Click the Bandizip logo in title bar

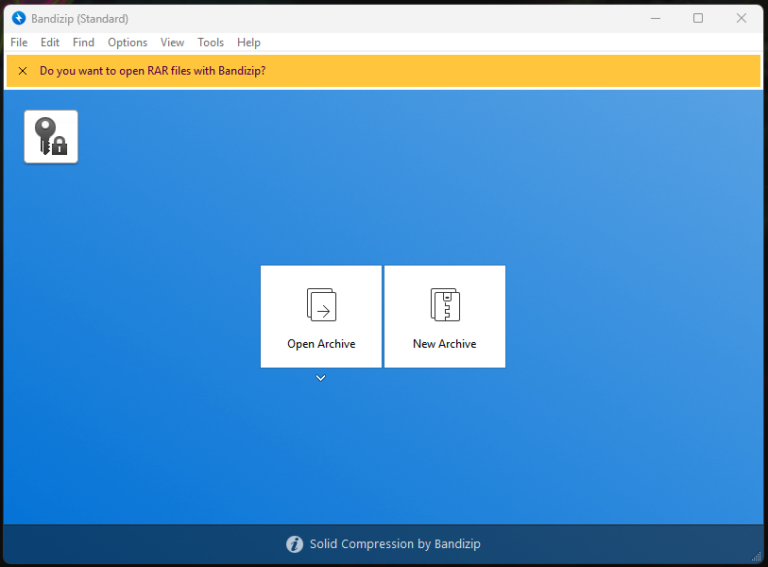(x=19, y=19)
